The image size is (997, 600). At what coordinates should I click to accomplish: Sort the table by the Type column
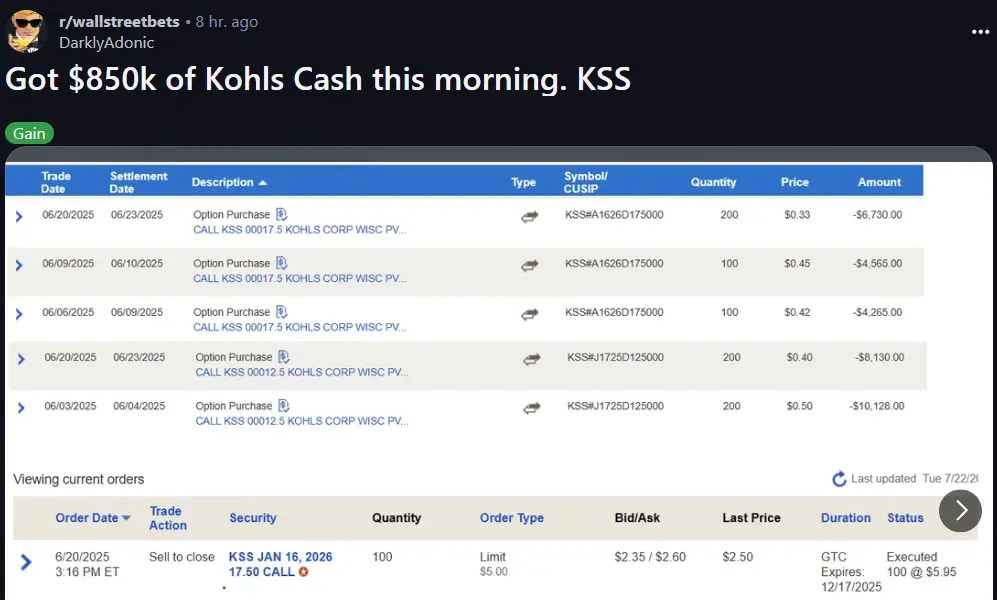point(523,182)
